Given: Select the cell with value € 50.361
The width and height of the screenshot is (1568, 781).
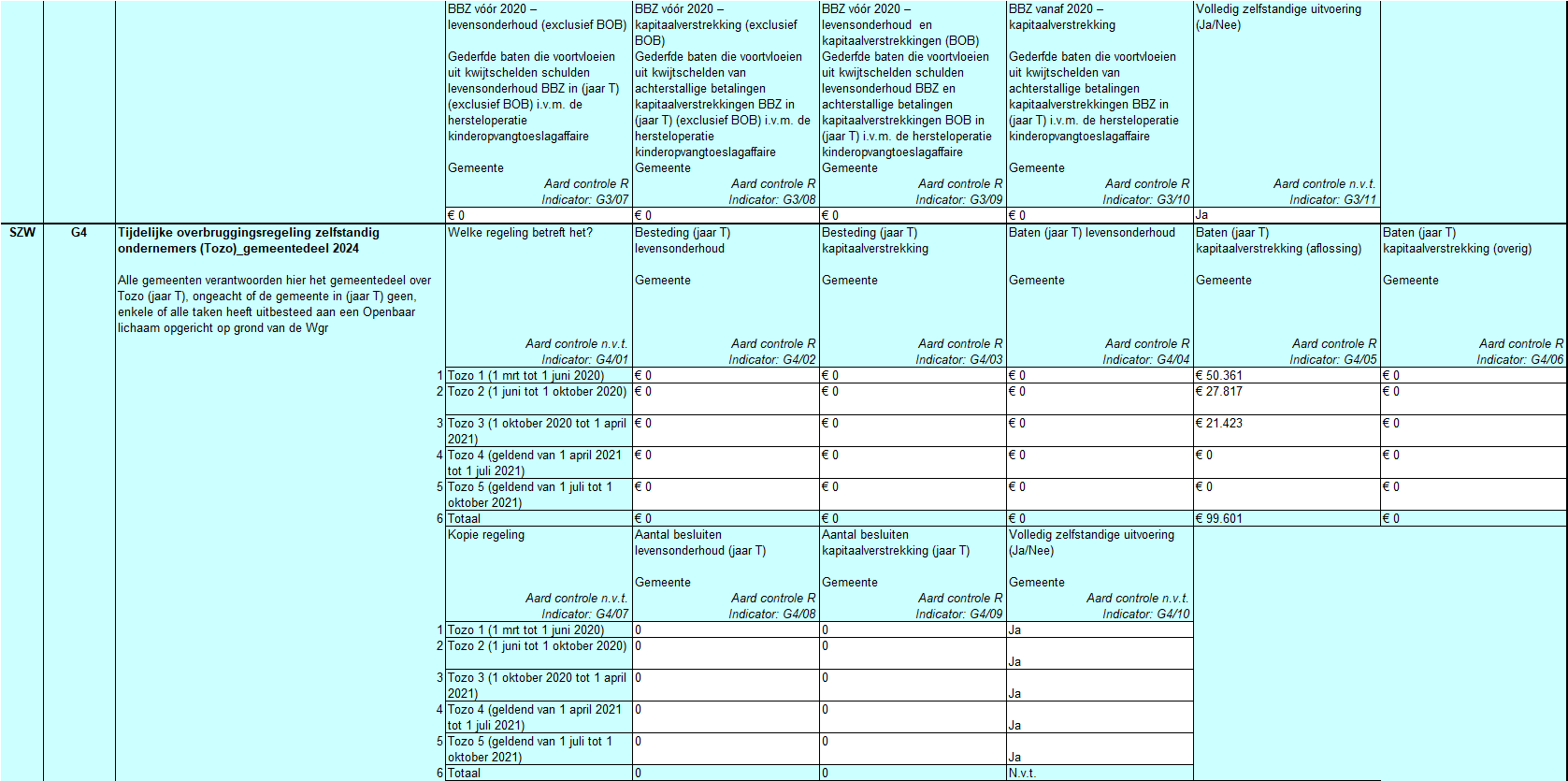Looking at the screenshot, I should pos(1287,375).
